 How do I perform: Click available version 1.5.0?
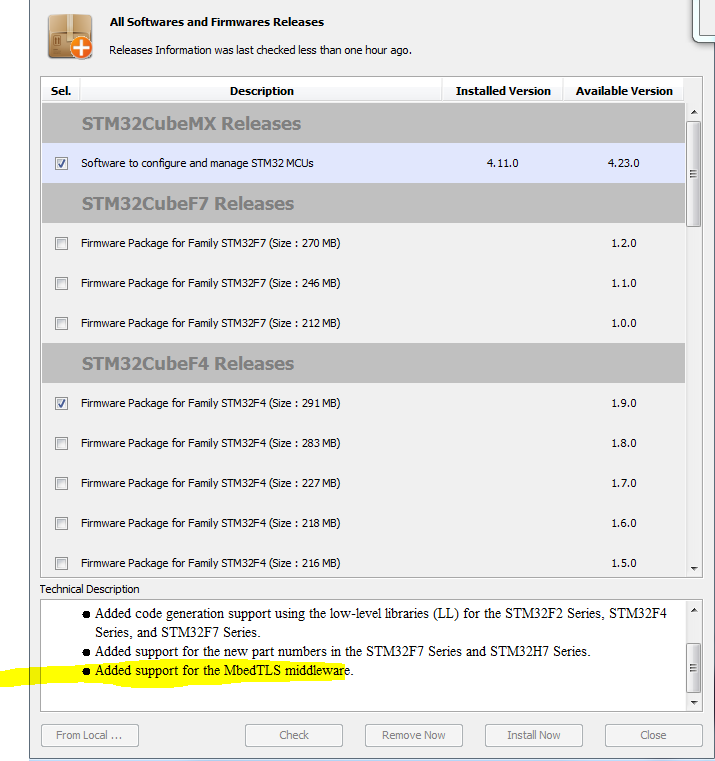624,563
